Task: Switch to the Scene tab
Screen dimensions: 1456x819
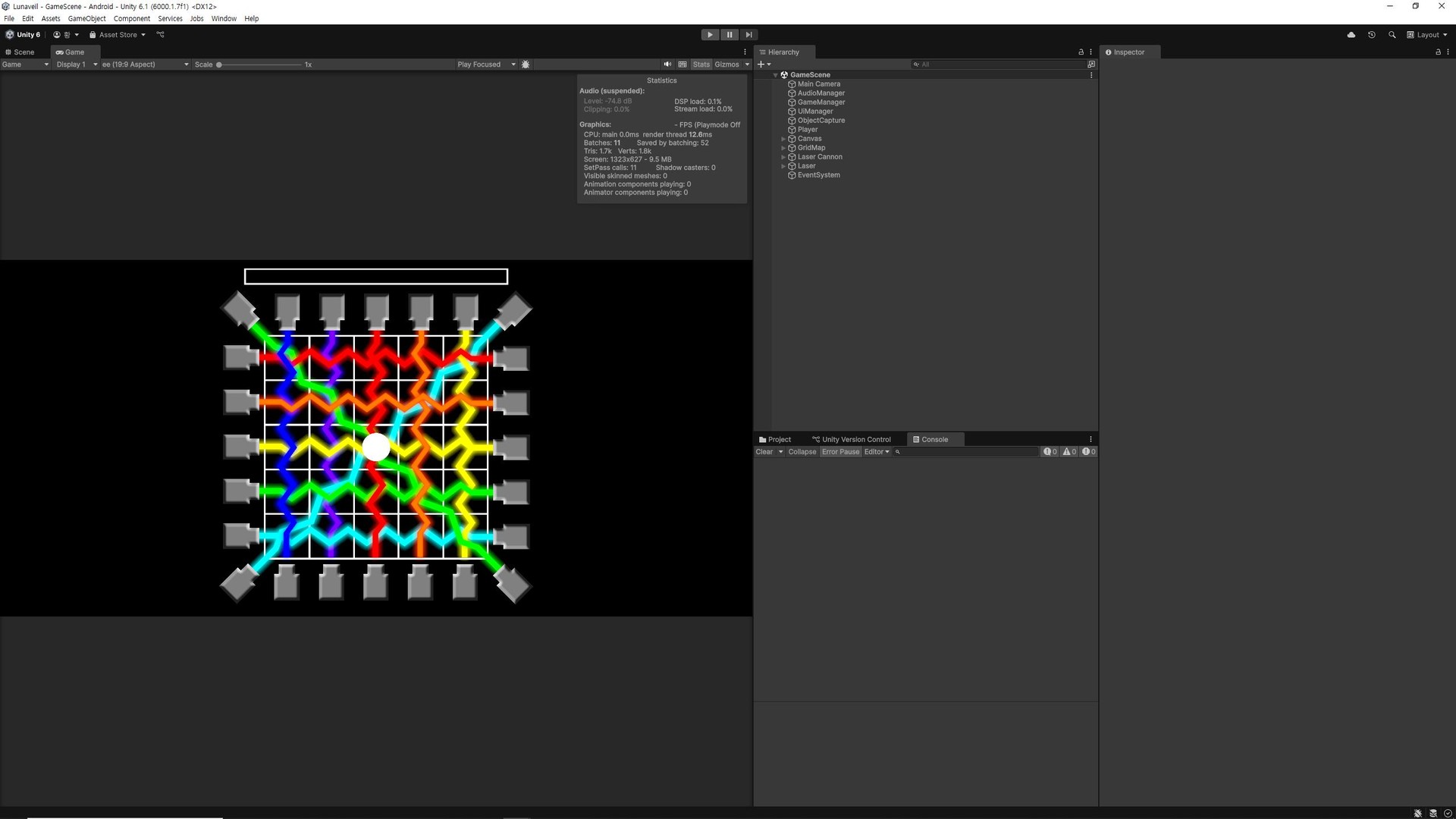Action: click(x=24, y=52)
